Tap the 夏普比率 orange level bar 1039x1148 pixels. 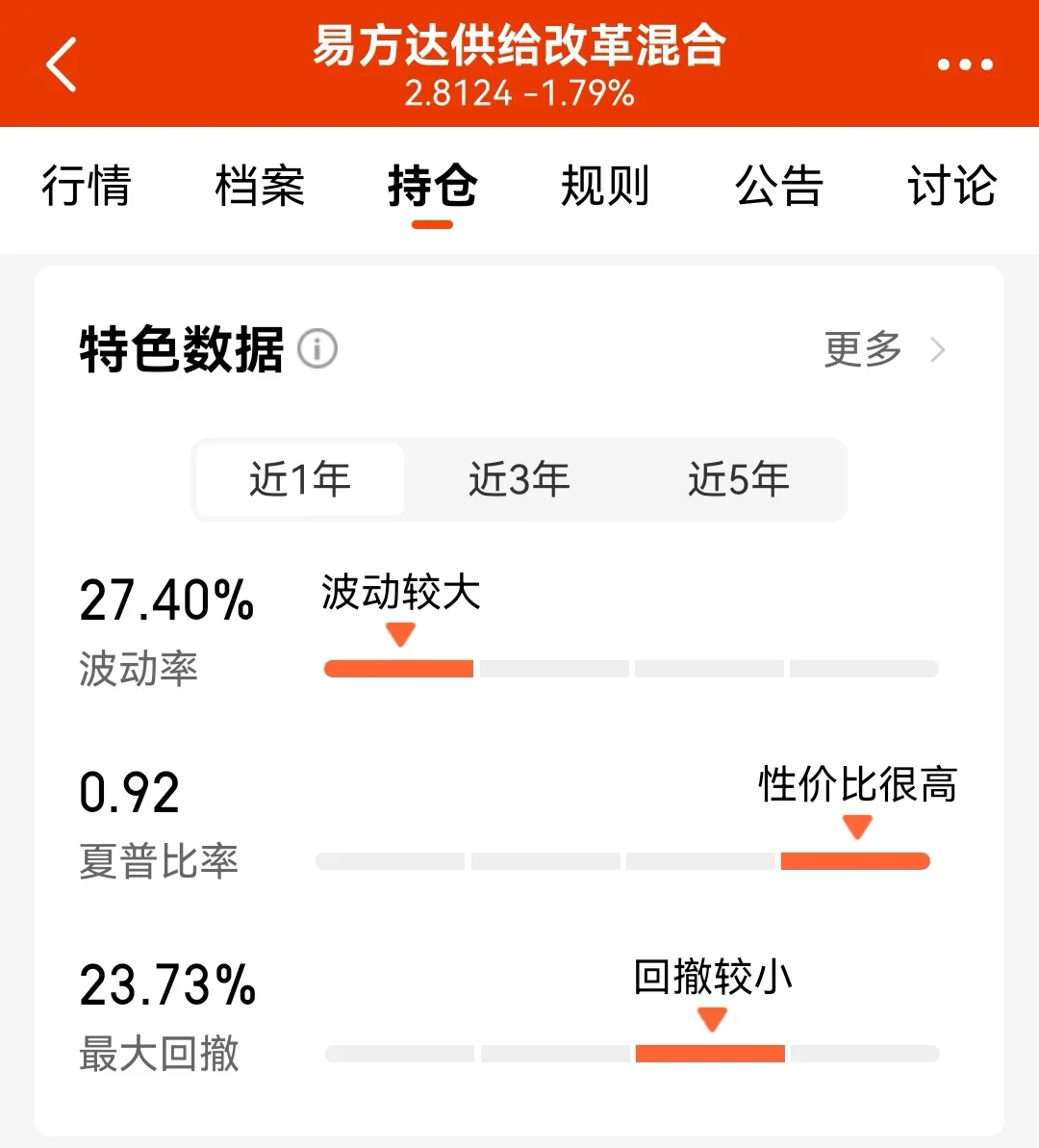855,861
